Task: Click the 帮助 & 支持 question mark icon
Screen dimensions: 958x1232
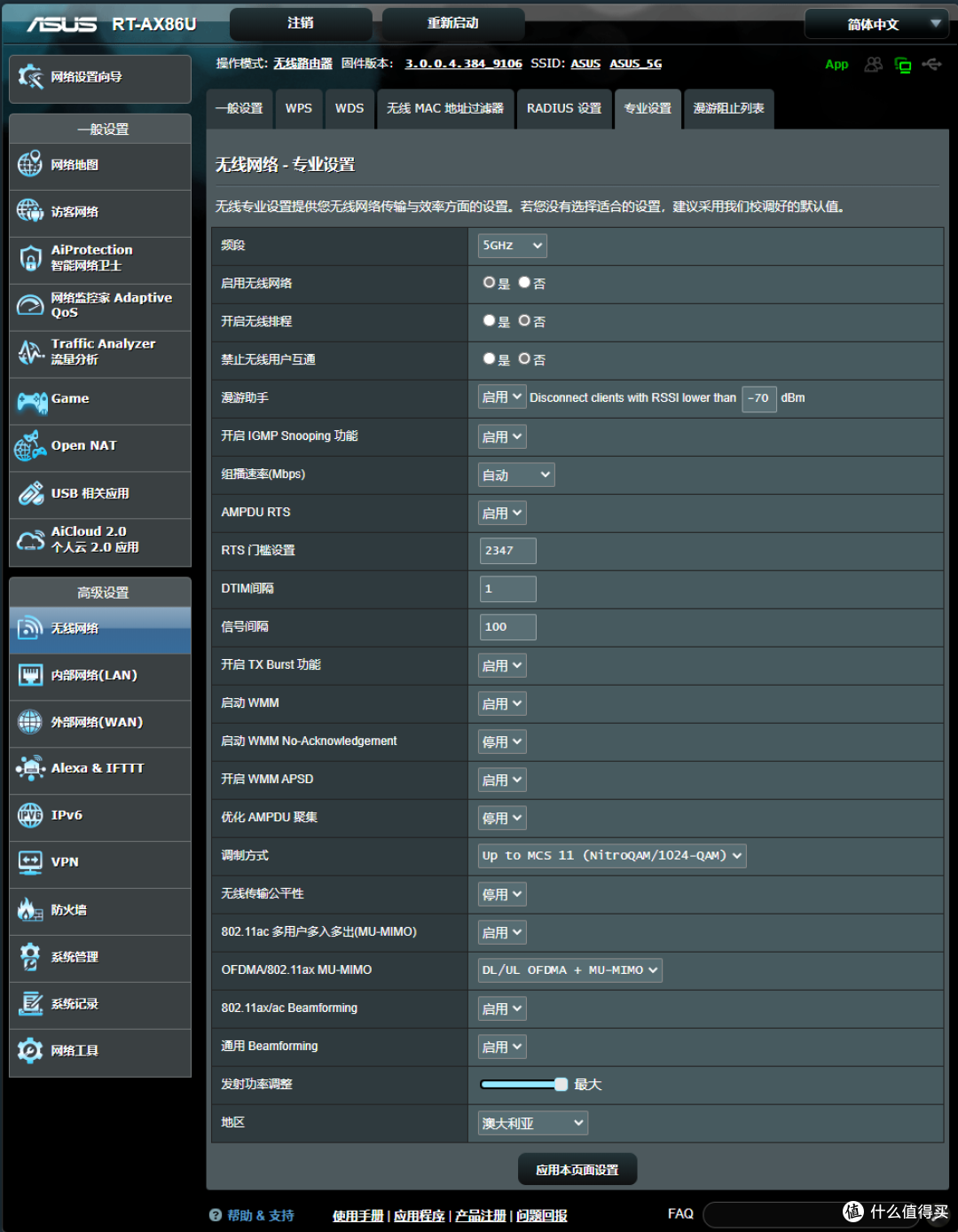Action: [216, 1215]
